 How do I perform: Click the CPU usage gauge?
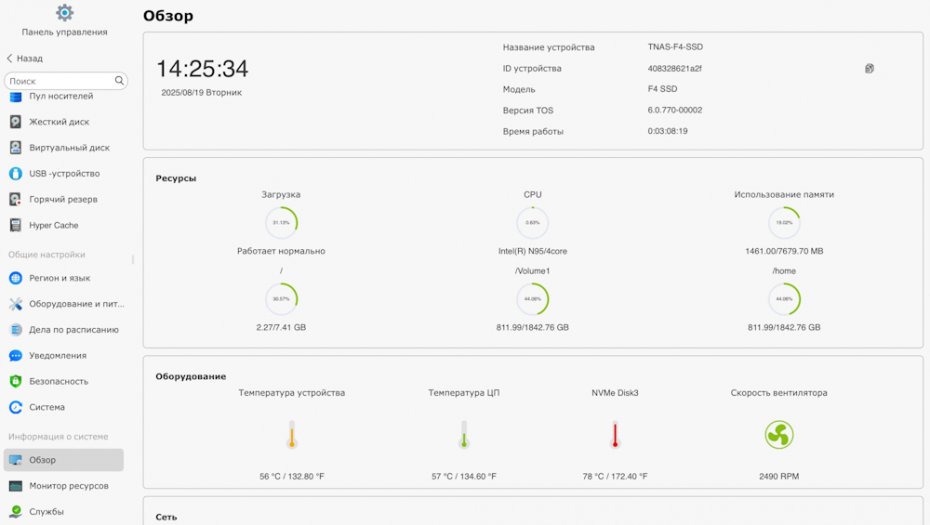(533, 222)
